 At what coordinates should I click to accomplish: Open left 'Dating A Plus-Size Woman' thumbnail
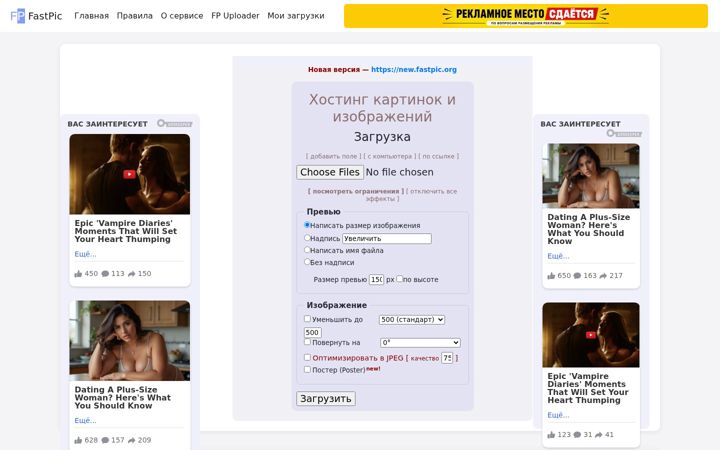click(x=129, y=341)
